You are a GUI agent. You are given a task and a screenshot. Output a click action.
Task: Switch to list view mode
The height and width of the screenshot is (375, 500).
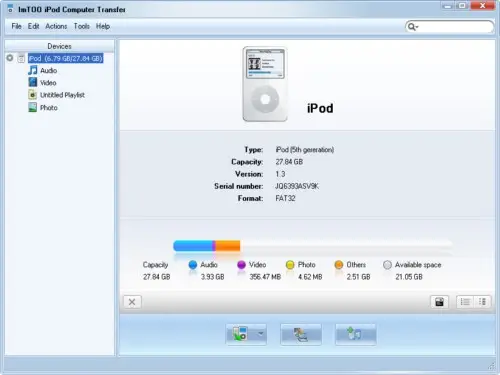click(465, 302)
